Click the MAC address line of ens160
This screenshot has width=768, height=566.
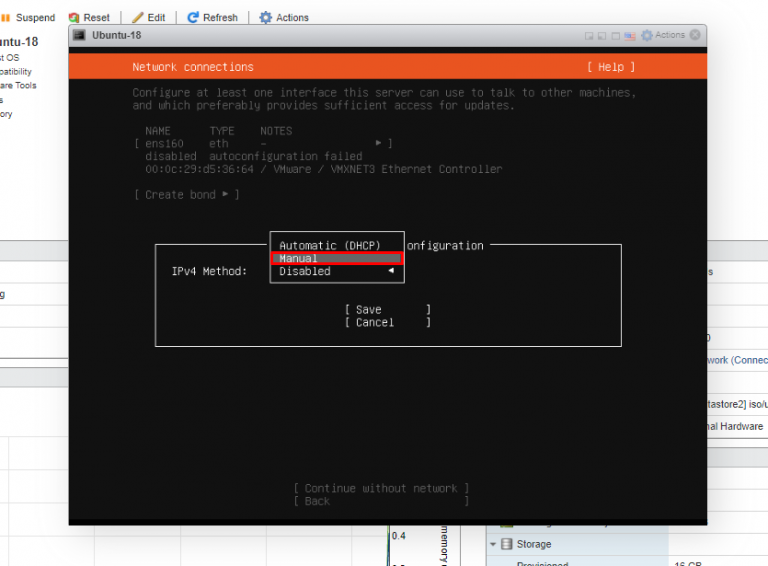pyautogui.click(x=324, y=169)
